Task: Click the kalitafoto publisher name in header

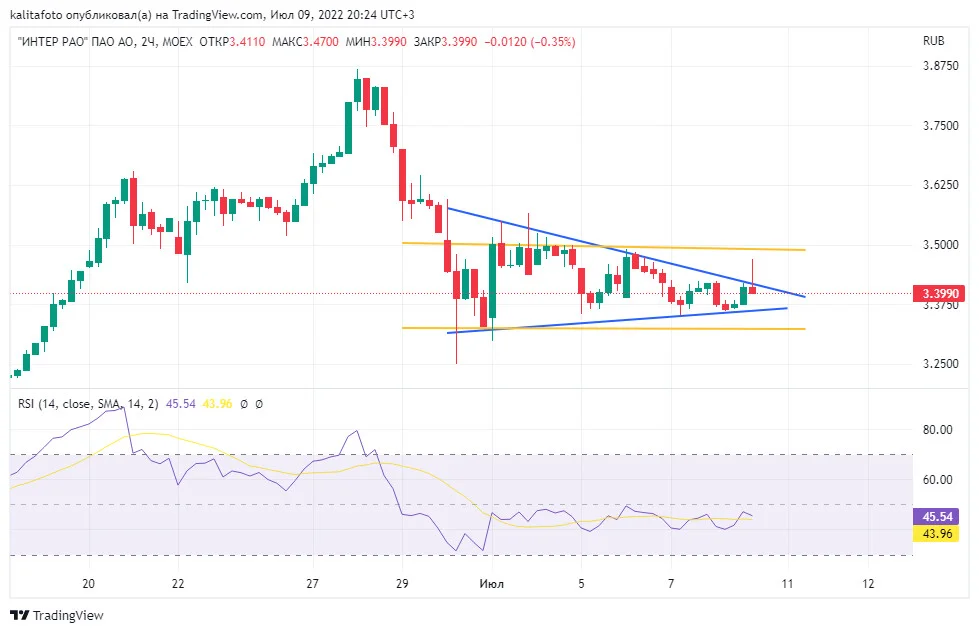Action: [x=36, y=14]
